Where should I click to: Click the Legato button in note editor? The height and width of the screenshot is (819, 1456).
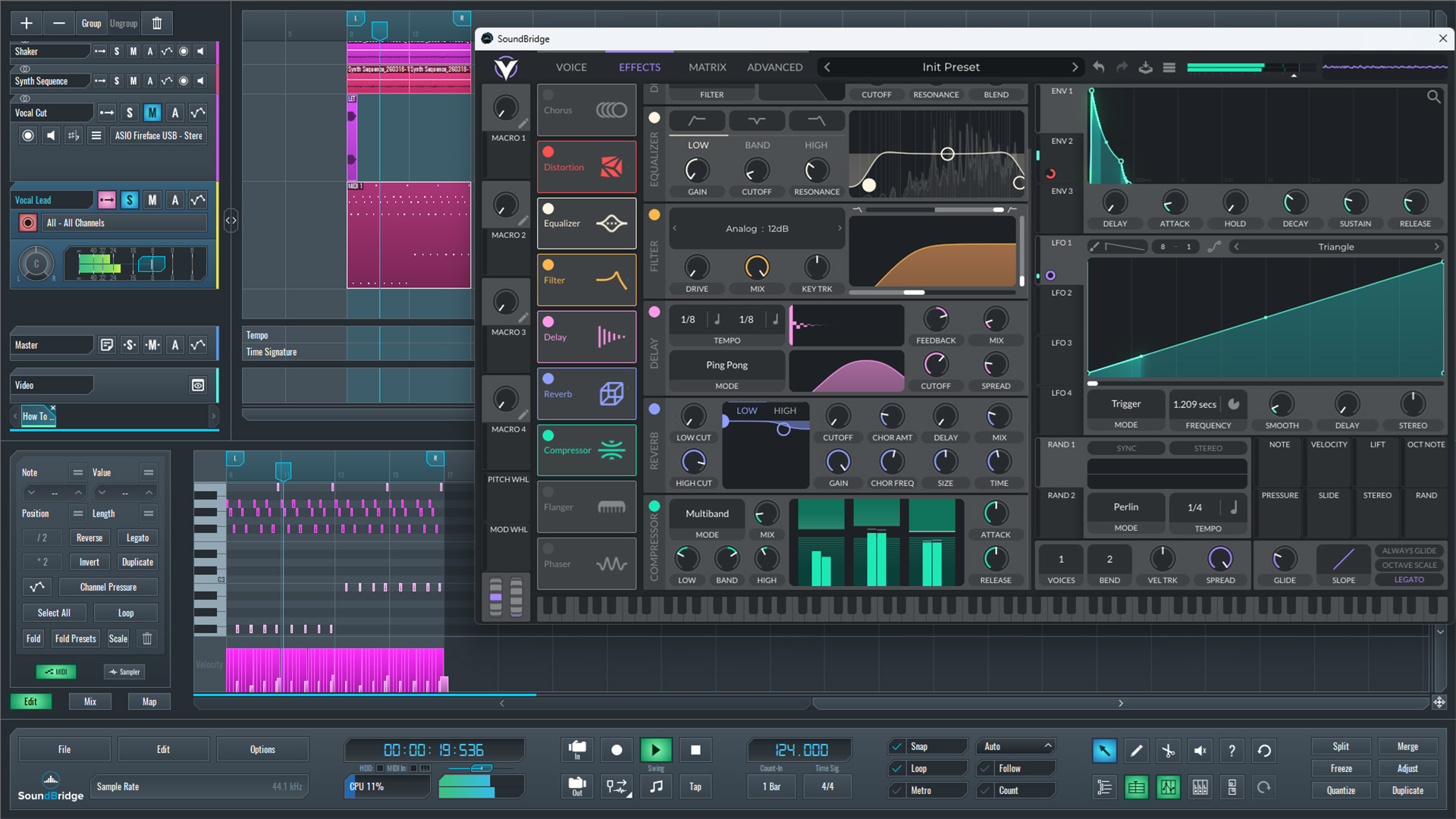pyautogui.click(x=137, y=538)
